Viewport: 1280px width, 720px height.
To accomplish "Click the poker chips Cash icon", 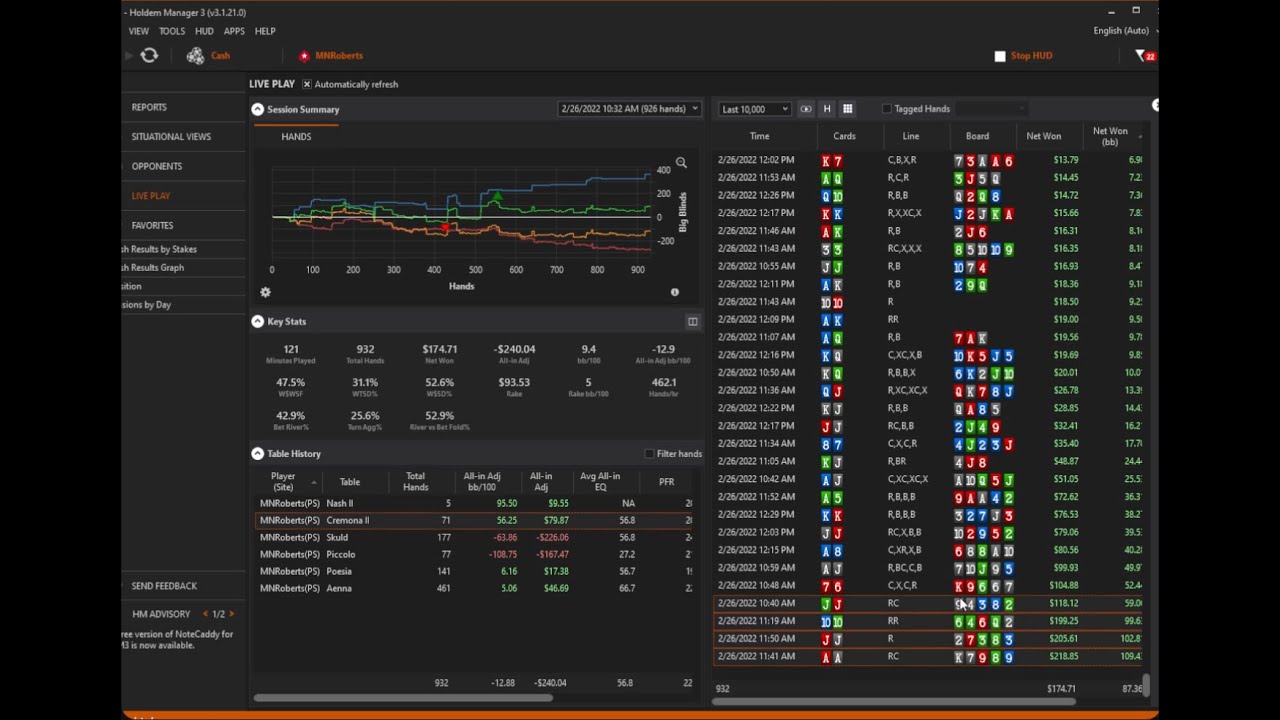I will tap(195, 56).
